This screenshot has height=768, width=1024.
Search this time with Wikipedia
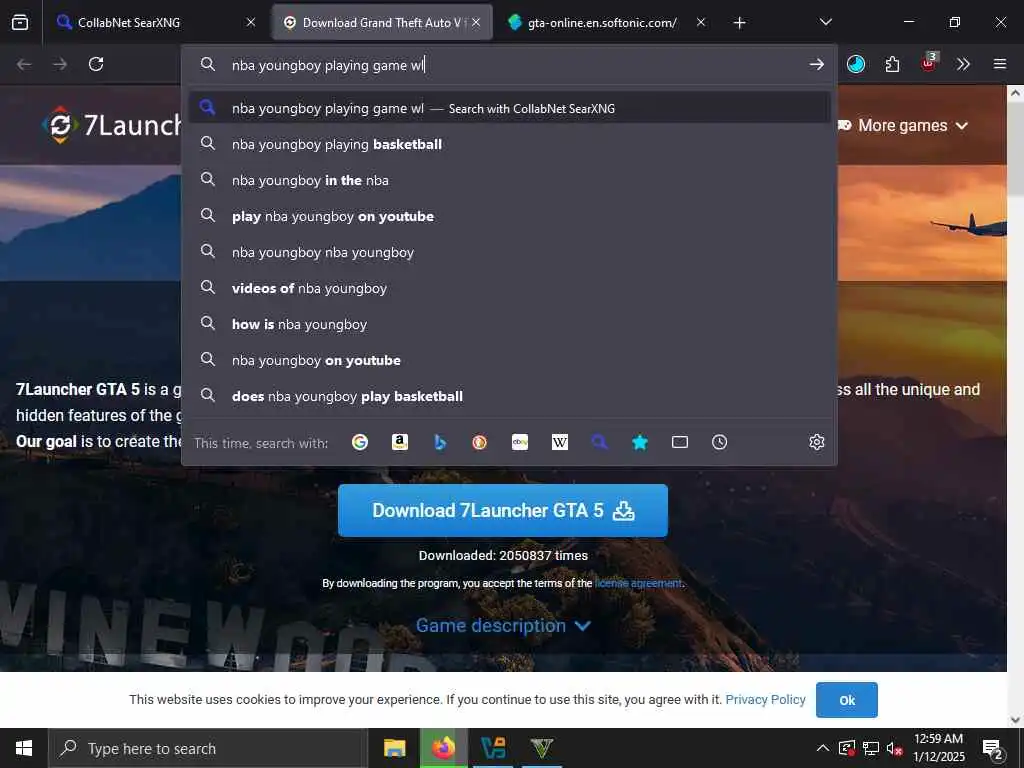coord(560,442)
